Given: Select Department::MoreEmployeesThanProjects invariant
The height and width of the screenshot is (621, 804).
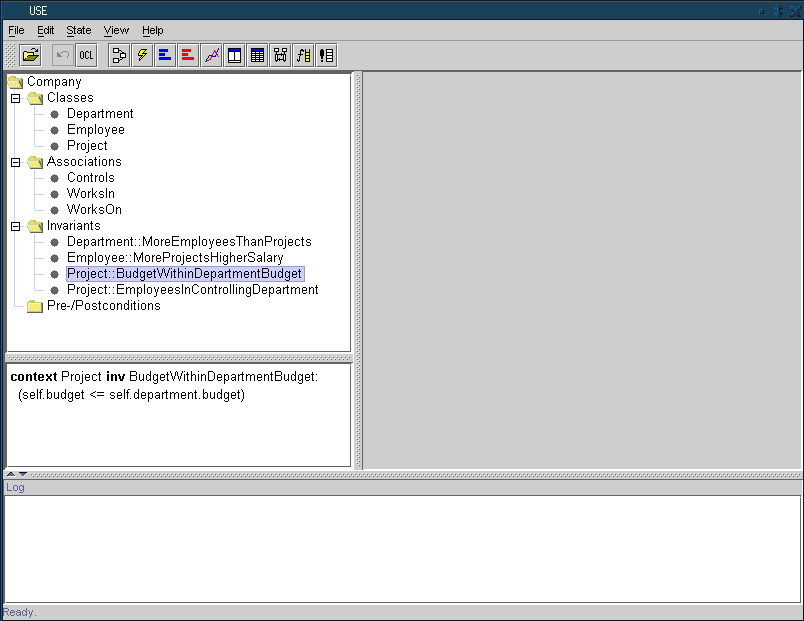Looking at the screenshot, I should click(188, 242).
